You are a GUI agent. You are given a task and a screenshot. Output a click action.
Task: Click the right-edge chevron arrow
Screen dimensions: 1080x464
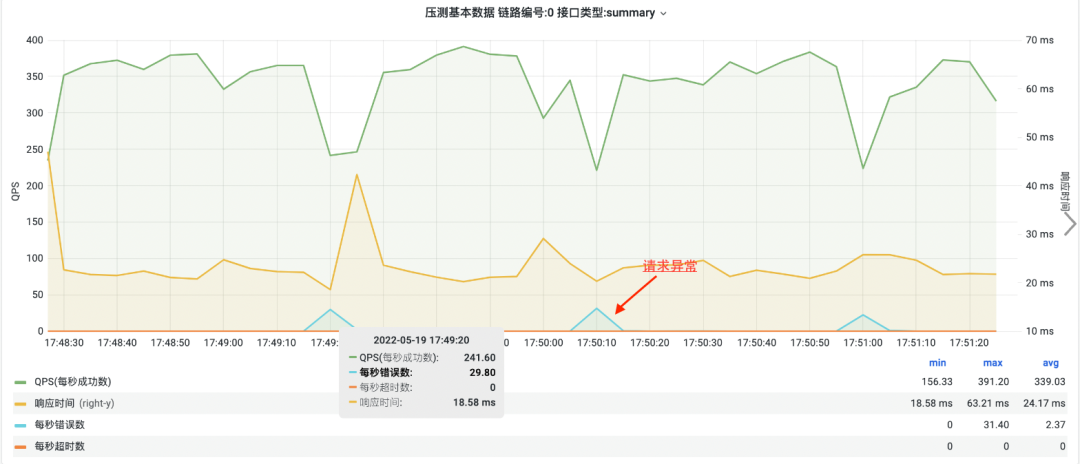click(x=1069, y=223)
